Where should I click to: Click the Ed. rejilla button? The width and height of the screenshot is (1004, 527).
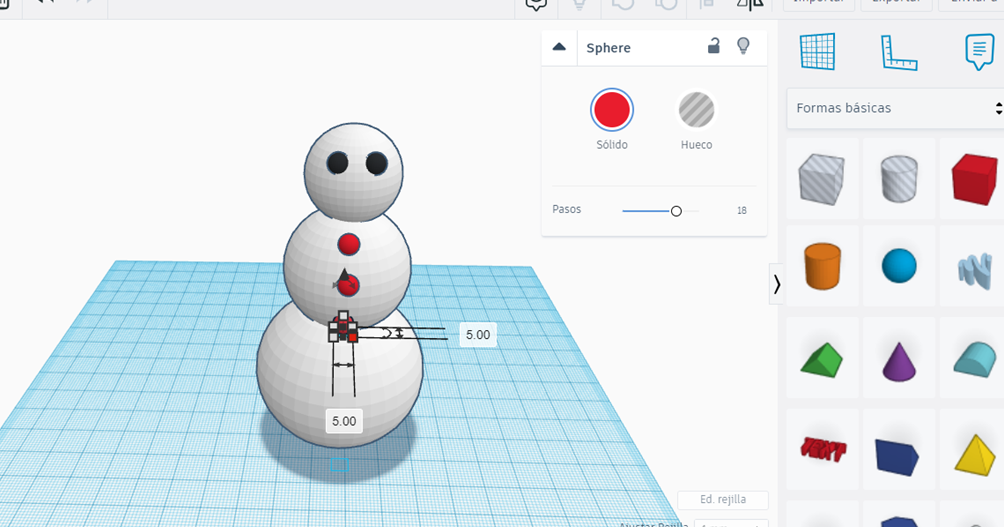click(723, 499)
